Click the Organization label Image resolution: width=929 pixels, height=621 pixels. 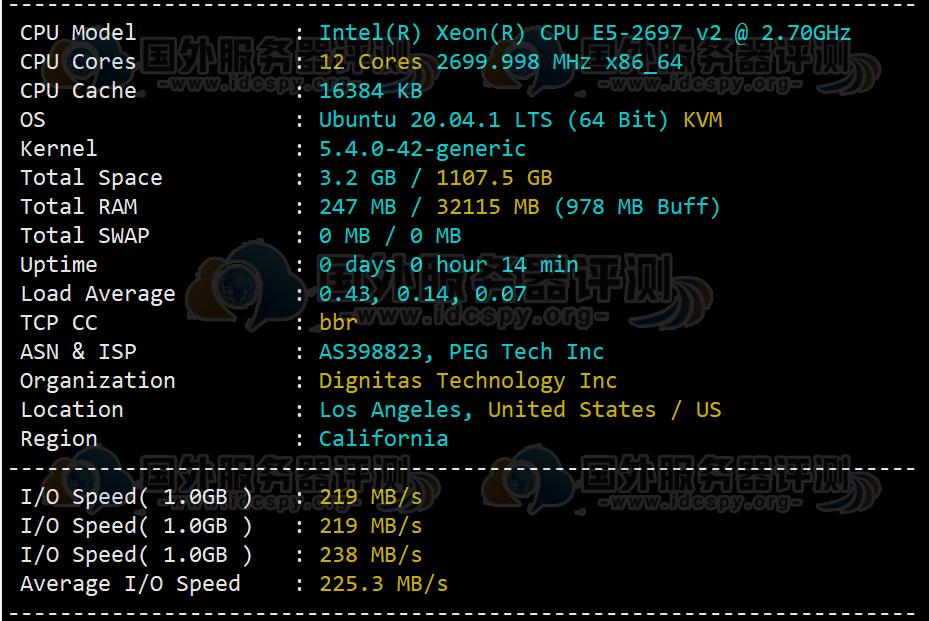[x=98, y=381]
